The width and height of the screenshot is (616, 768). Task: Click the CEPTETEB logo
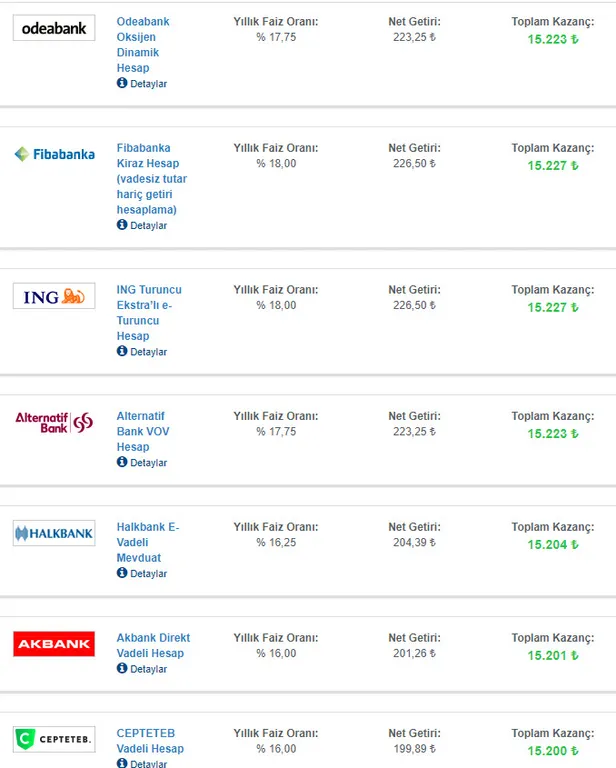pos(54,740)
